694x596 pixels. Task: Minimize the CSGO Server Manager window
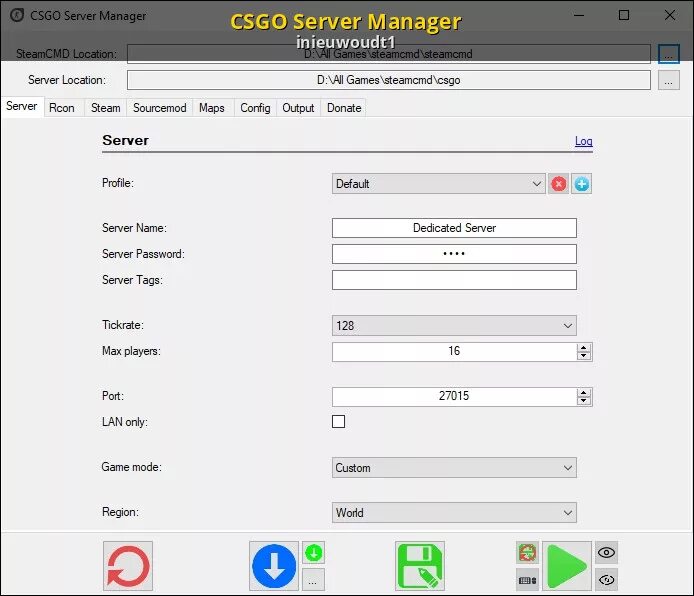578,15
